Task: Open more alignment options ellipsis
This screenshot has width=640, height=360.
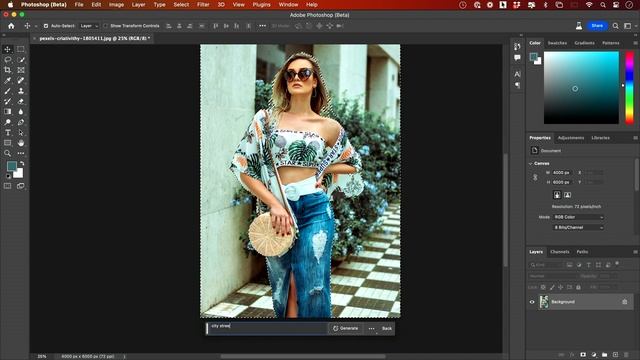Action: tap(262, 26)
